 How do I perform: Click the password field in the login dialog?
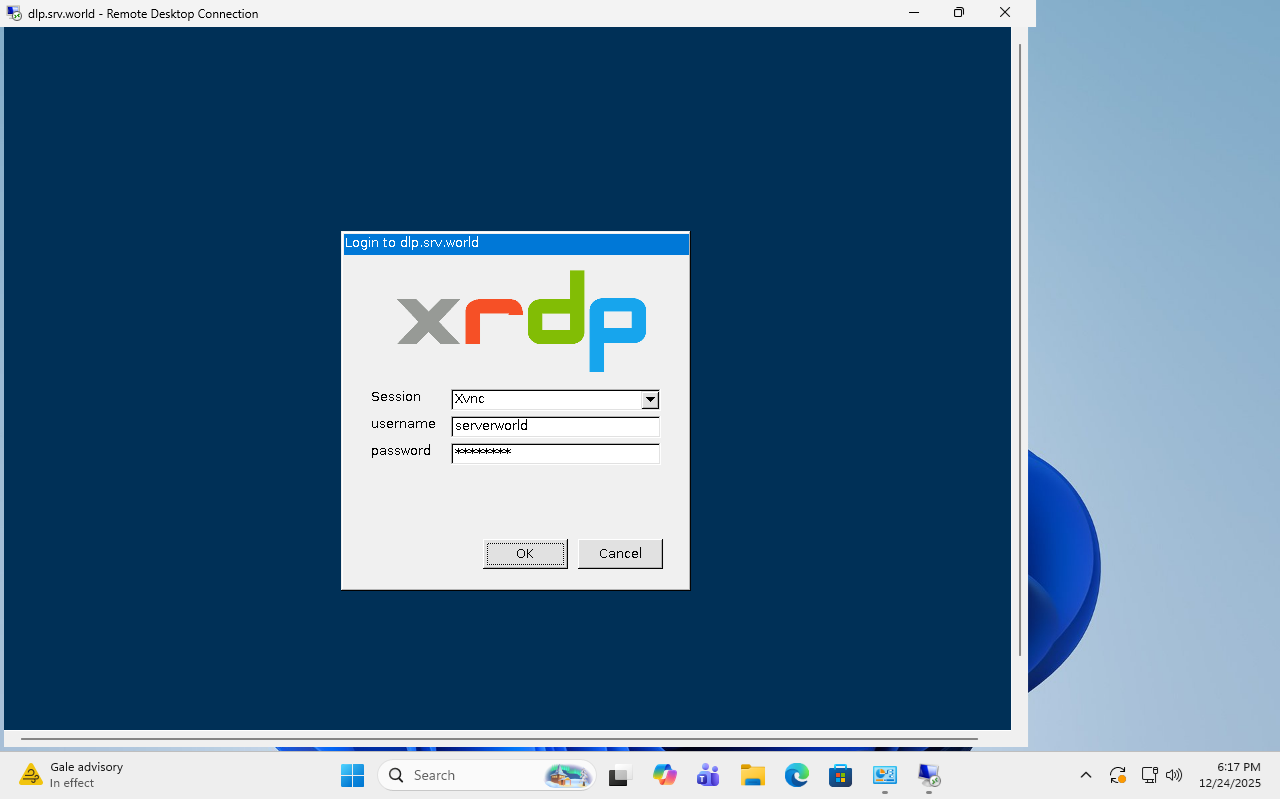coord(555,453)
